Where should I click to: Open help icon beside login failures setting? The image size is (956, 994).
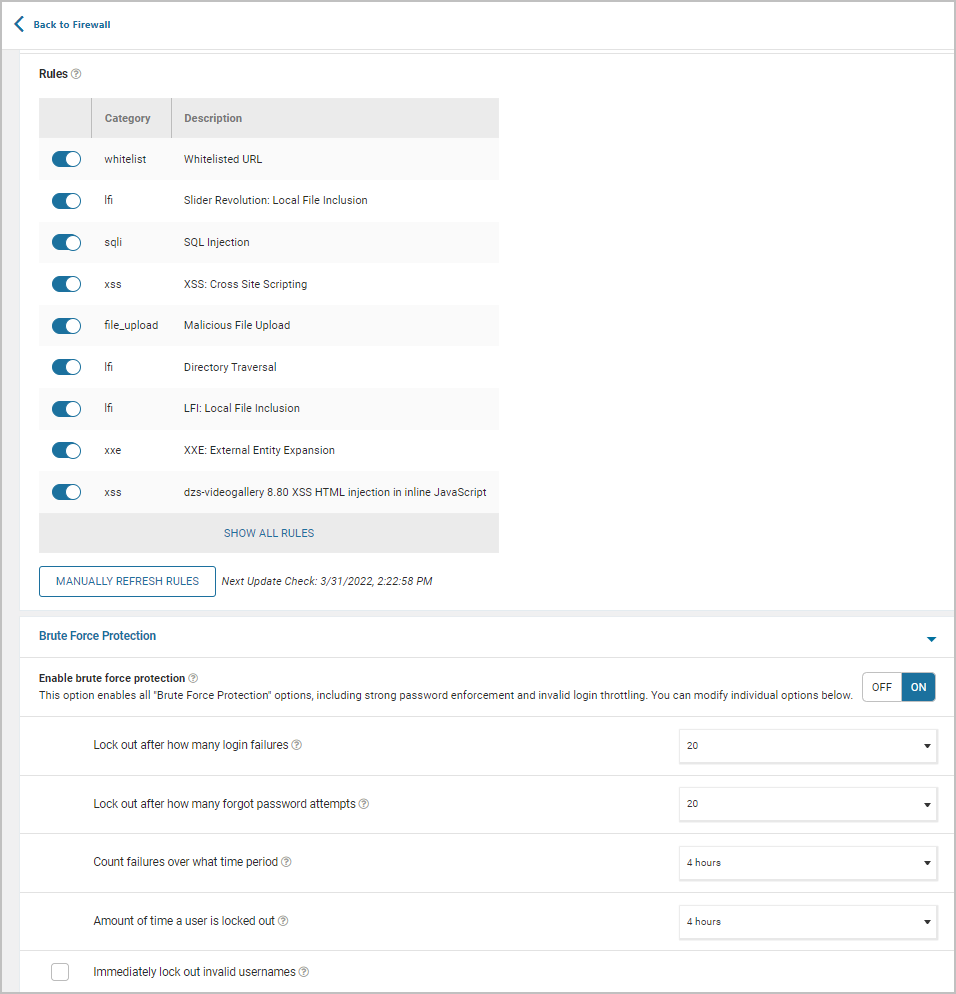(x=296, y=745)
